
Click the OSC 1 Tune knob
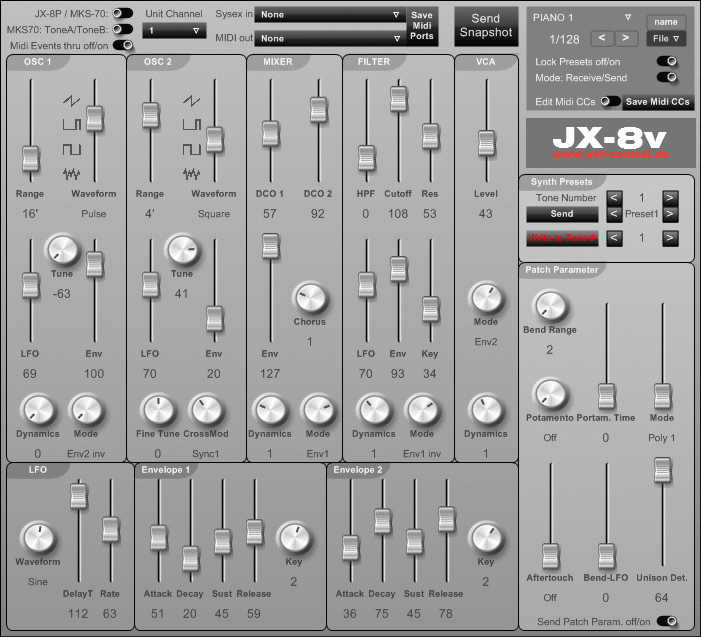point(62,250)
